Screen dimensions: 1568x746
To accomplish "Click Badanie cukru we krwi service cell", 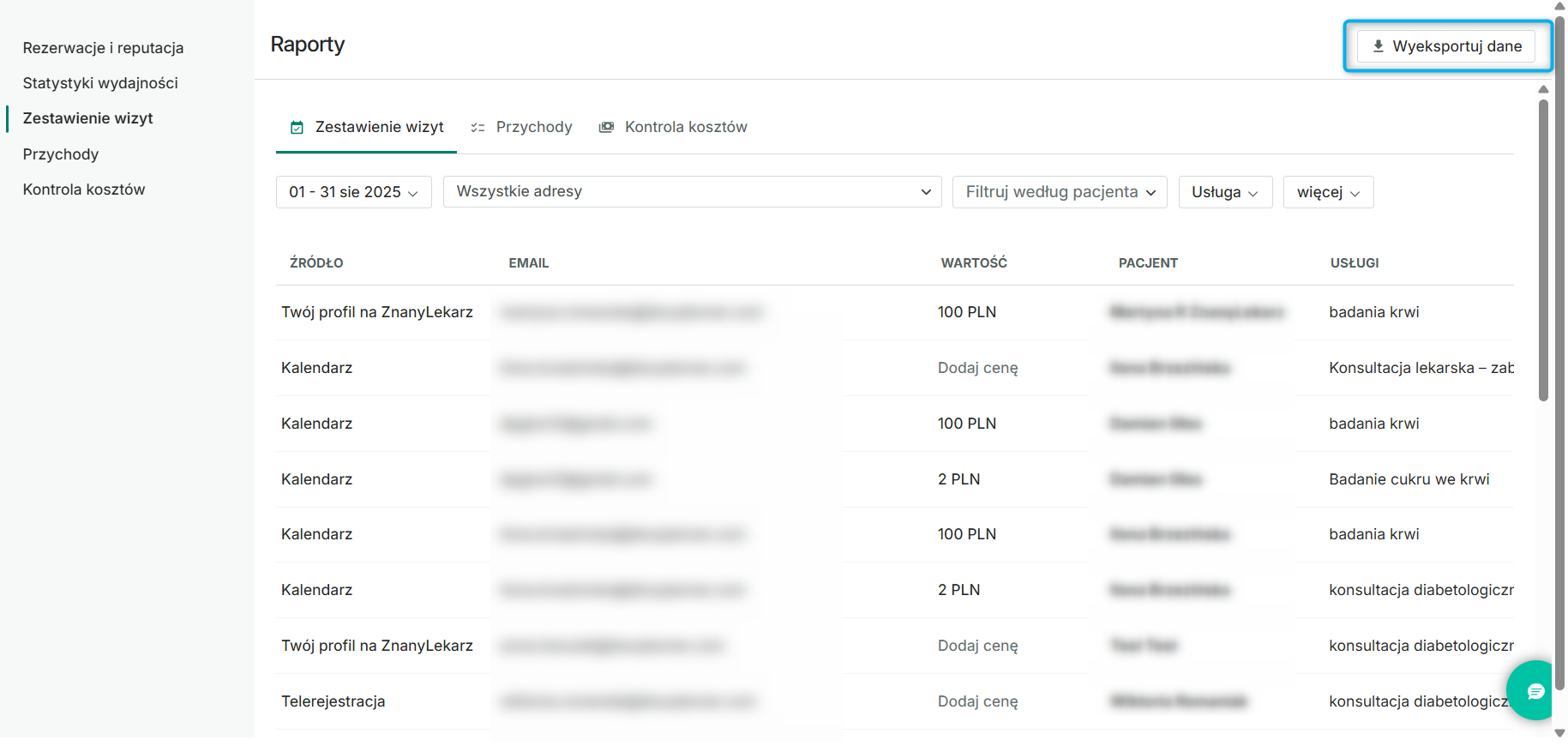I will (x=1409, y=479).
